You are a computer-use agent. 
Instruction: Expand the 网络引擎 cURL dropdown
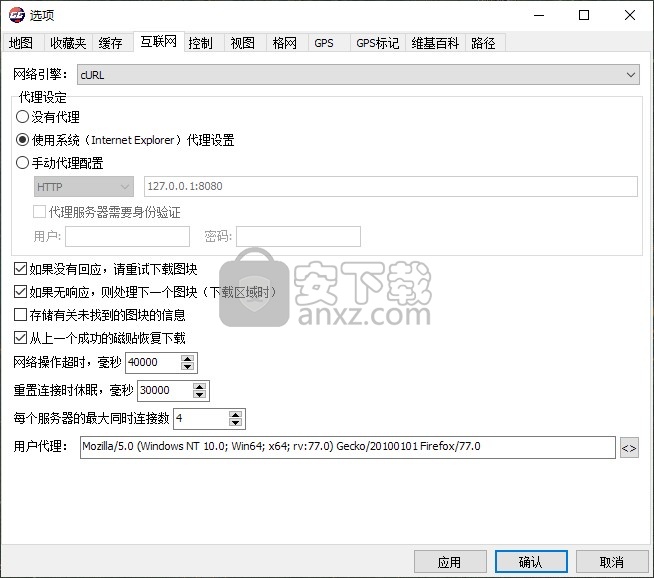pos(358,75)
